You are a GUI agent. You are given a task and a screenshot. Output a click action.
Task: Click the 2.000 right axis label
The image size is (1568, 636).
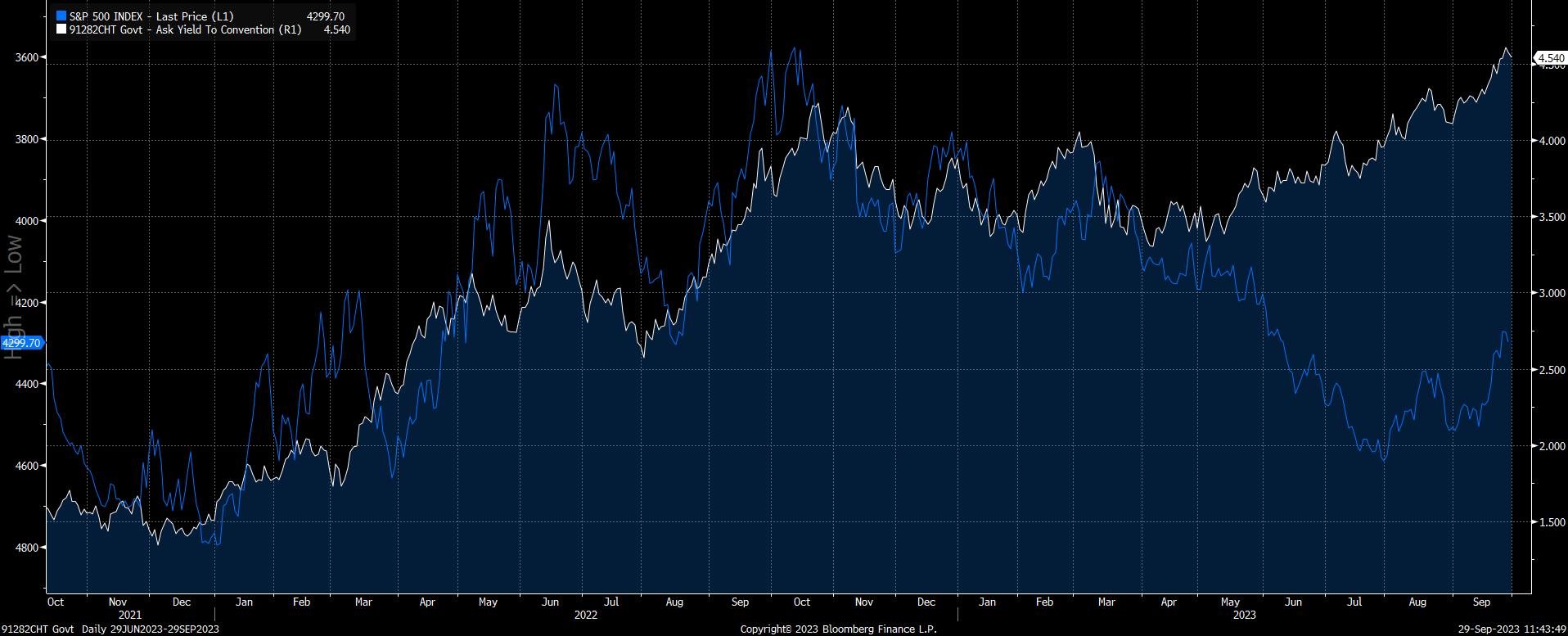tap(1551, 447)
